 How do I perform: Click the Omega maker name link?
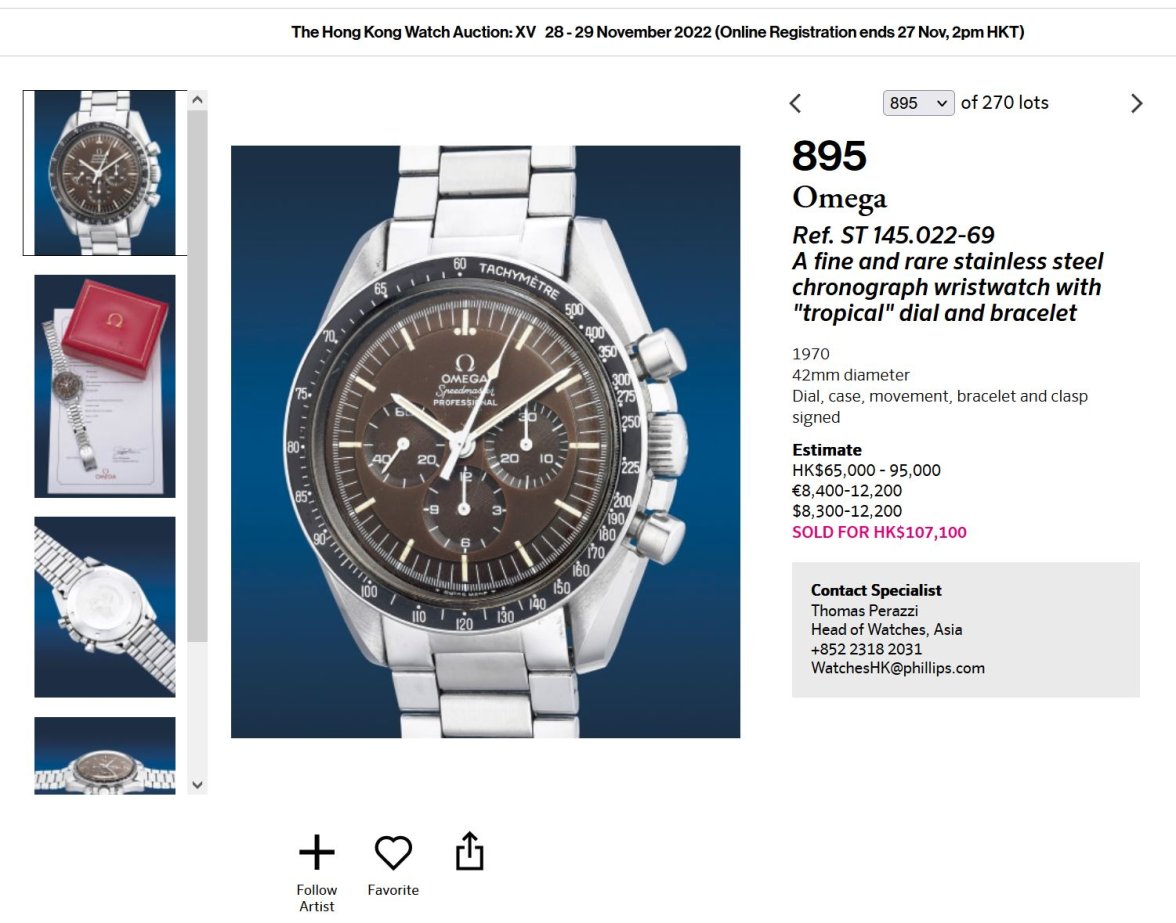(x=839, y=198)
